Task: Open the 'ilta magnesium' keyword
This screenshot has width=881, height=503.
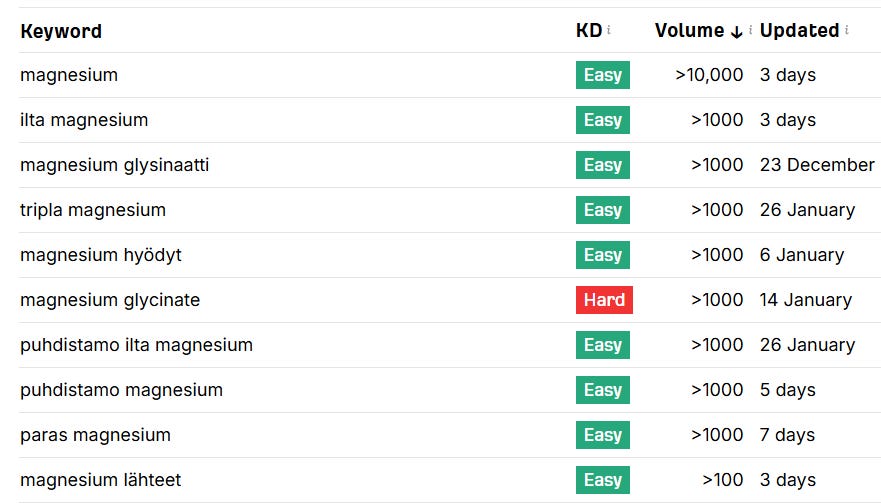Action: [84, 120]
